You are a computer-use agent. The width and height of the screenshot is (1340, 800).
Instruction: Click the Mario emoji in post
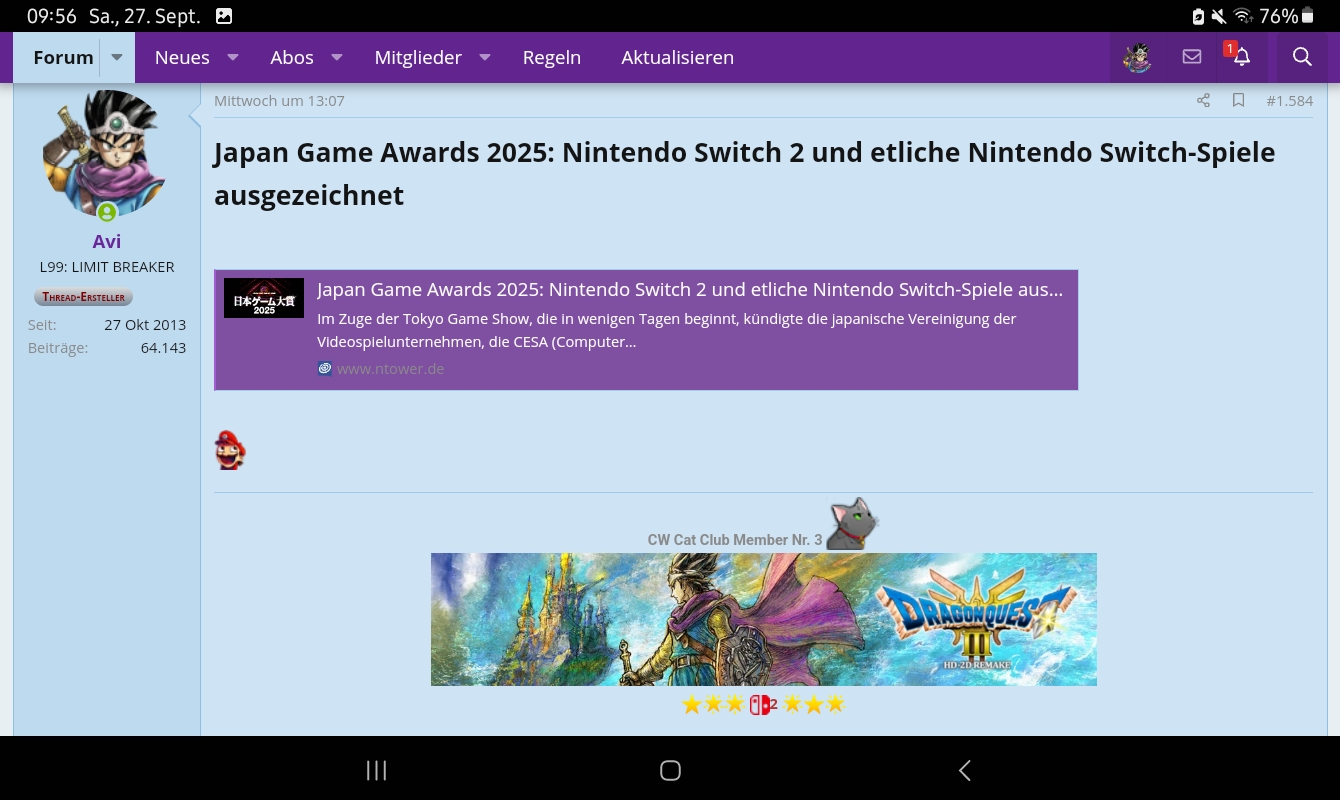(x=230, y=451)
